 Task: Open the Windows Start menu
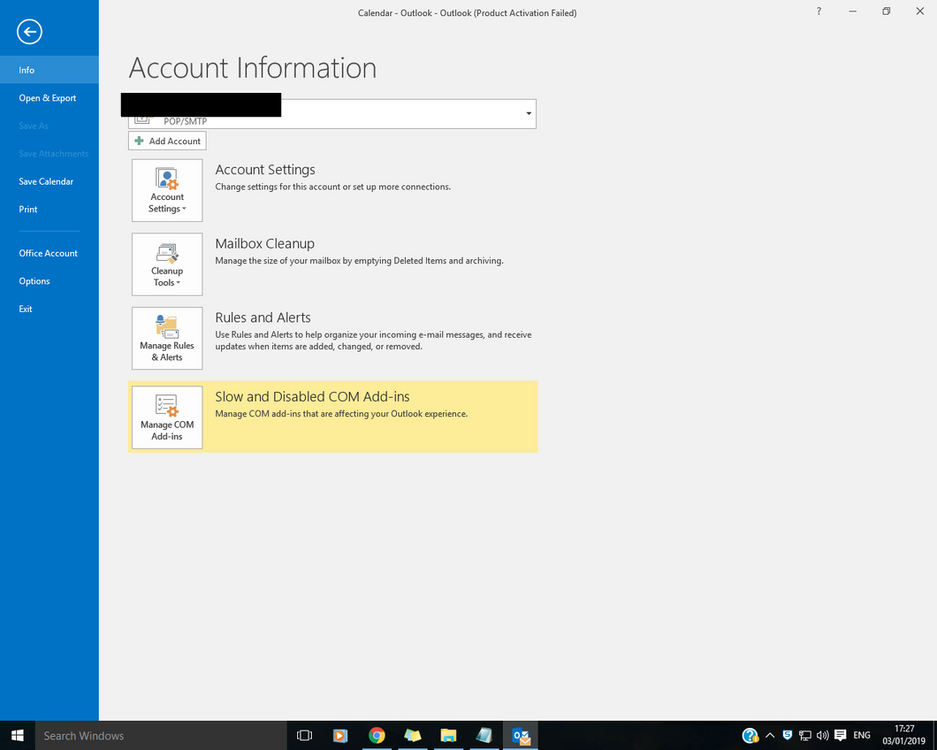pos(17,736)
